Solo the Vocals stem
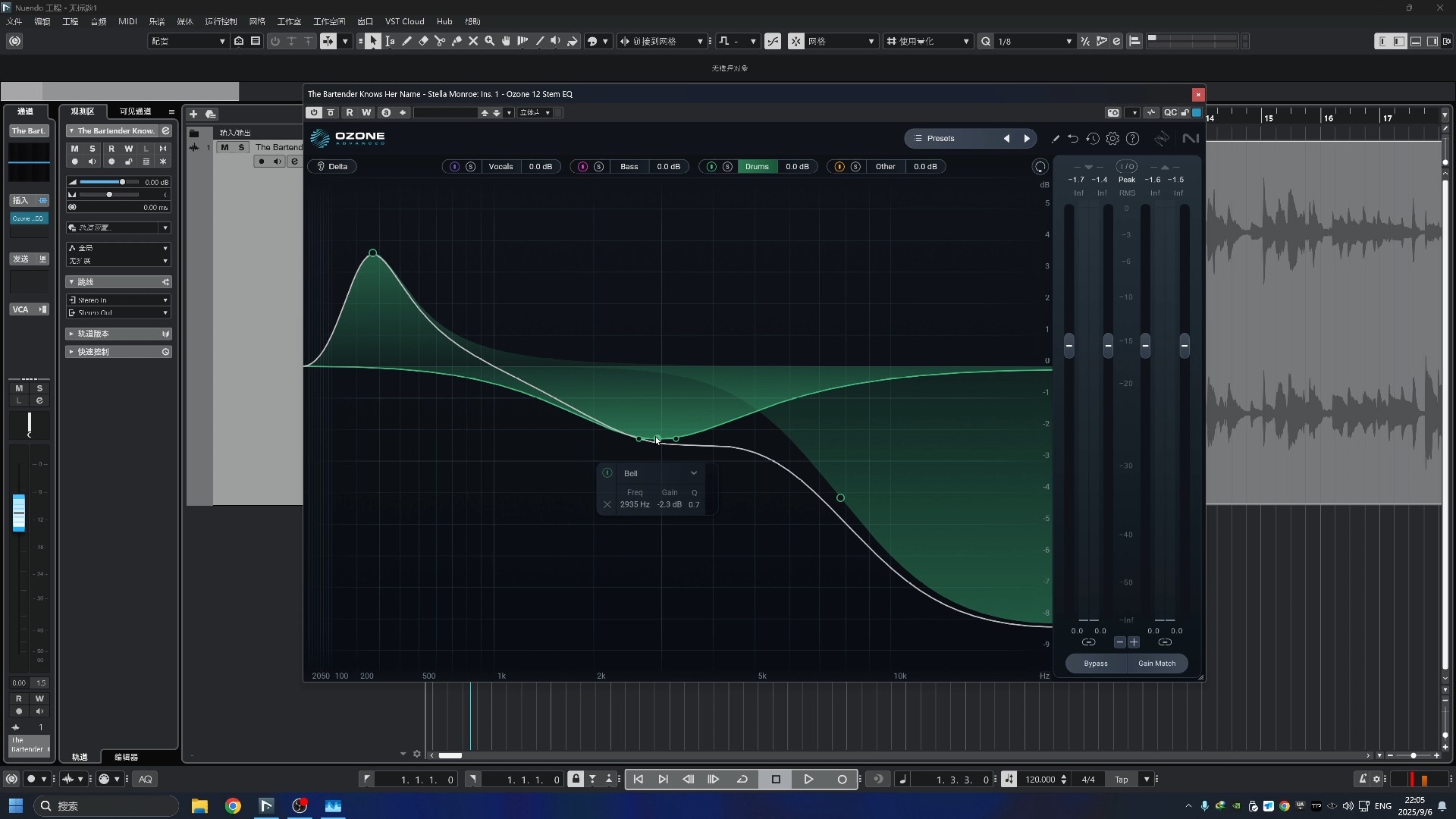Image resolution: width=1456 pixels, height=819 pixels. click(x=471, y=167)
